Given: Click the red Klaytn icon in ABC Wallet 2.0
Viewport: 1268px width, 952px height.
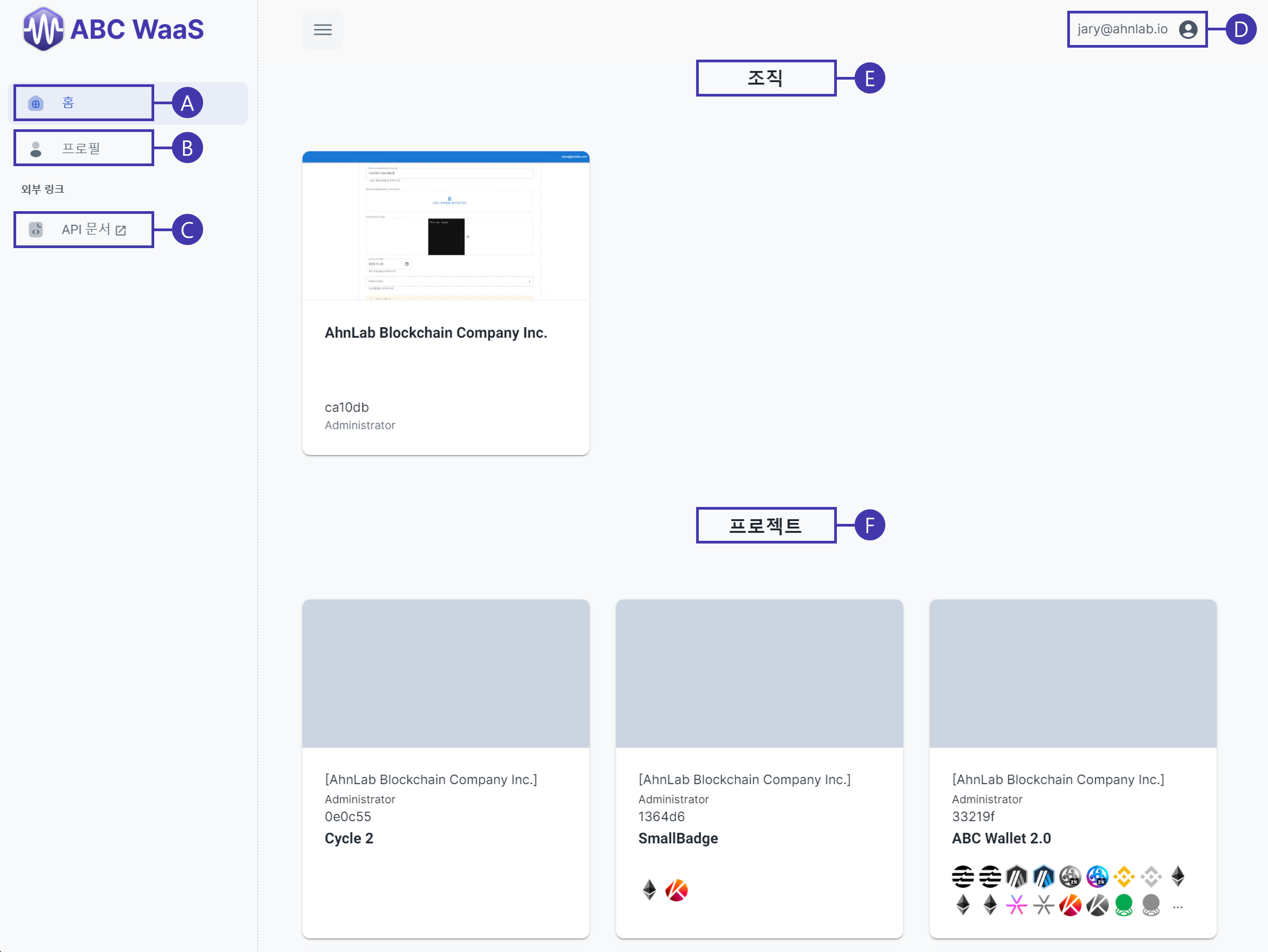Looking at the screenshot, I should tap(1070, 905).
